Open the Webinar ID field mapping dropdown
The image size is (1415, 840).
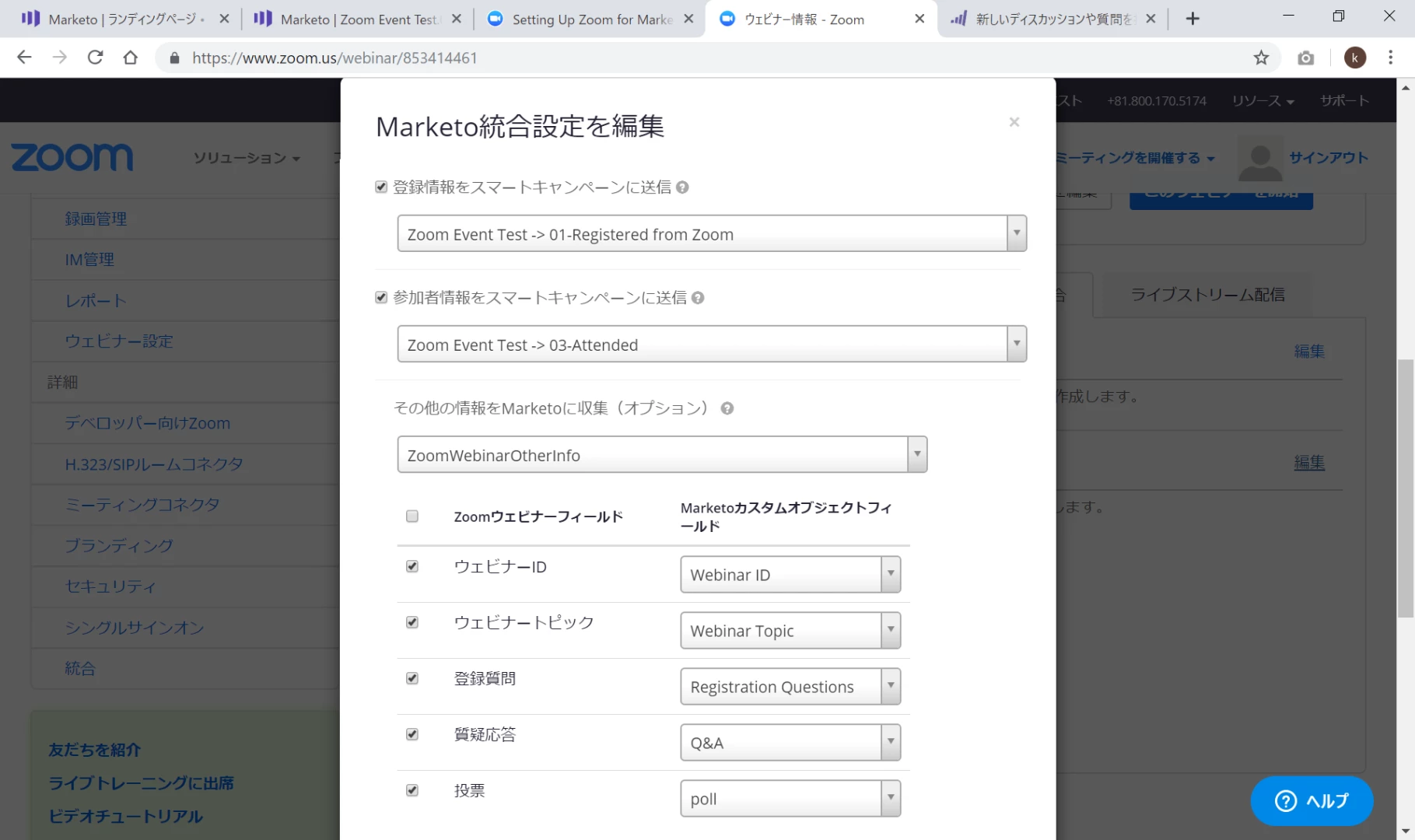(790, 574)
